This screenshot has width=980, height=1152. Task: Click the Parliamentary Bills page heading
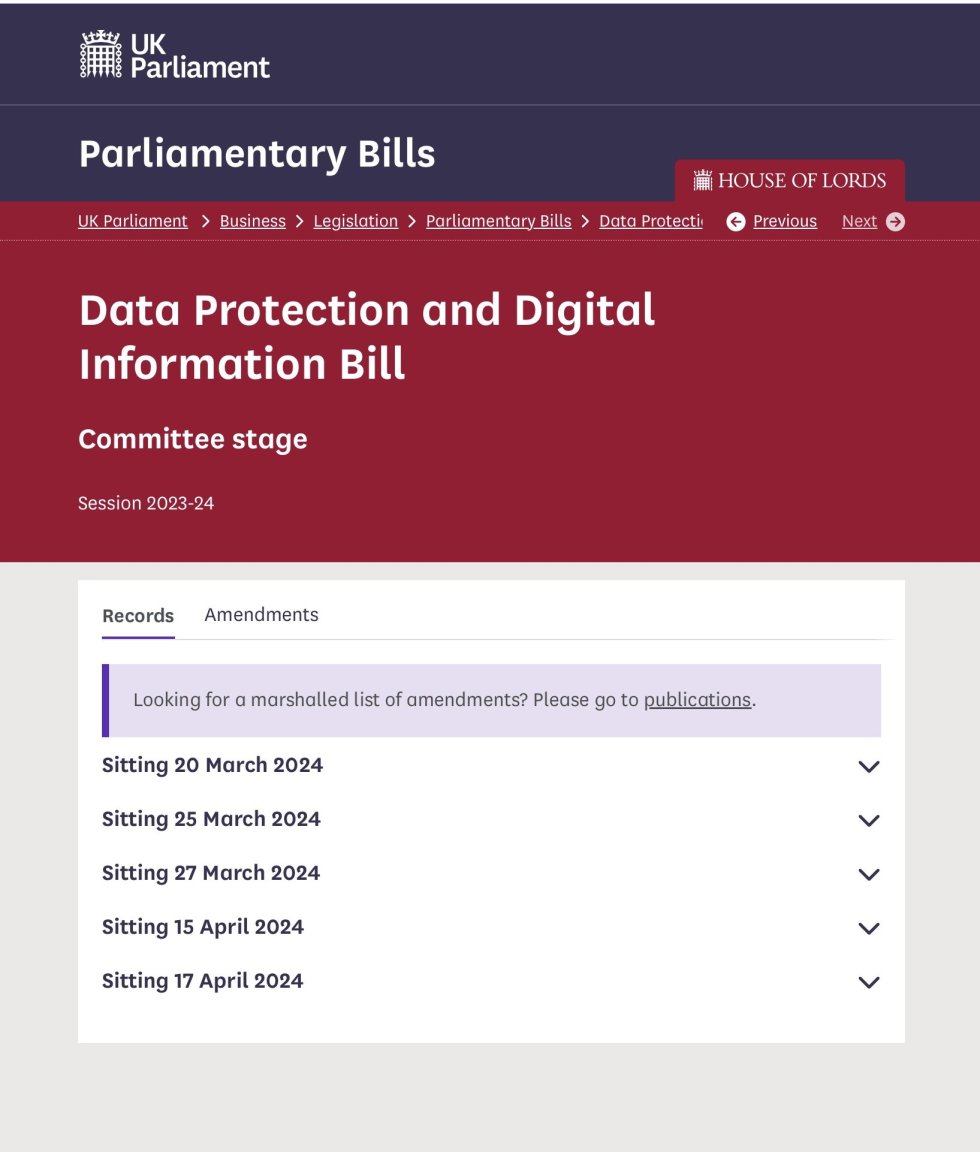[257, 154]
